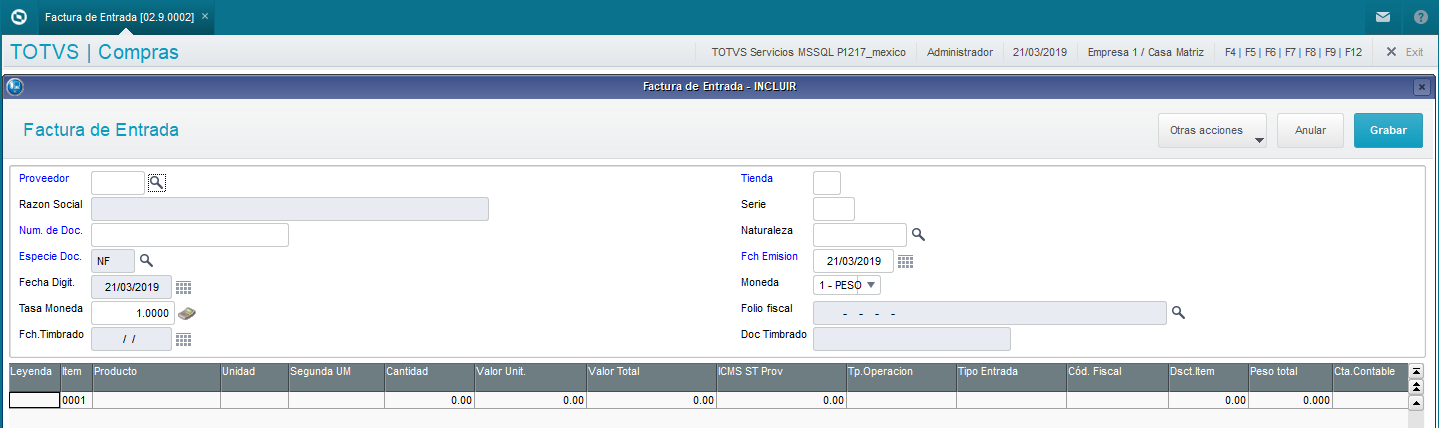Open help question mark icon
Screen dimensions: 1439x428
pos(1420,17)
